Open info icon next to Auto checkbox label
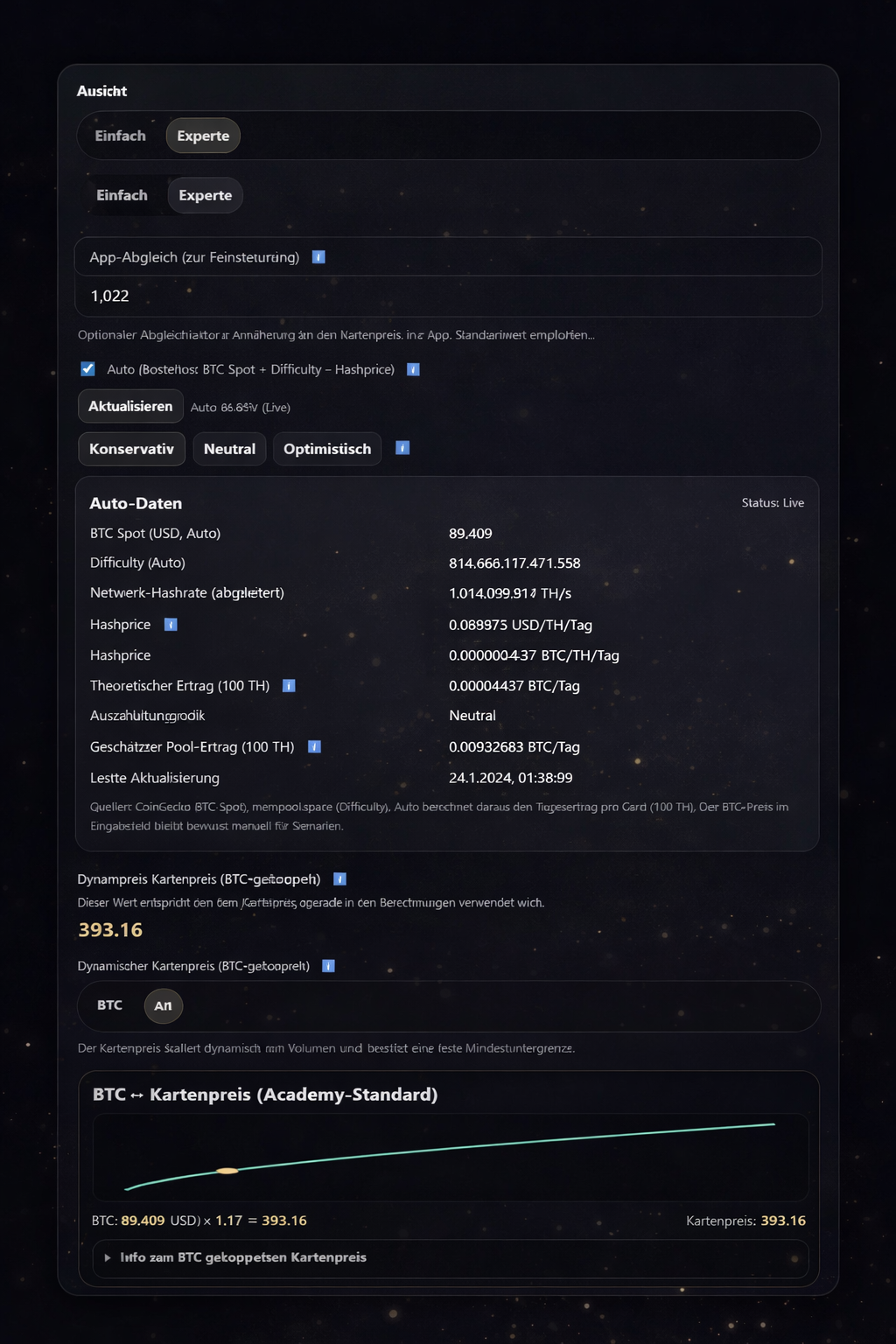 tap(414, 369)
